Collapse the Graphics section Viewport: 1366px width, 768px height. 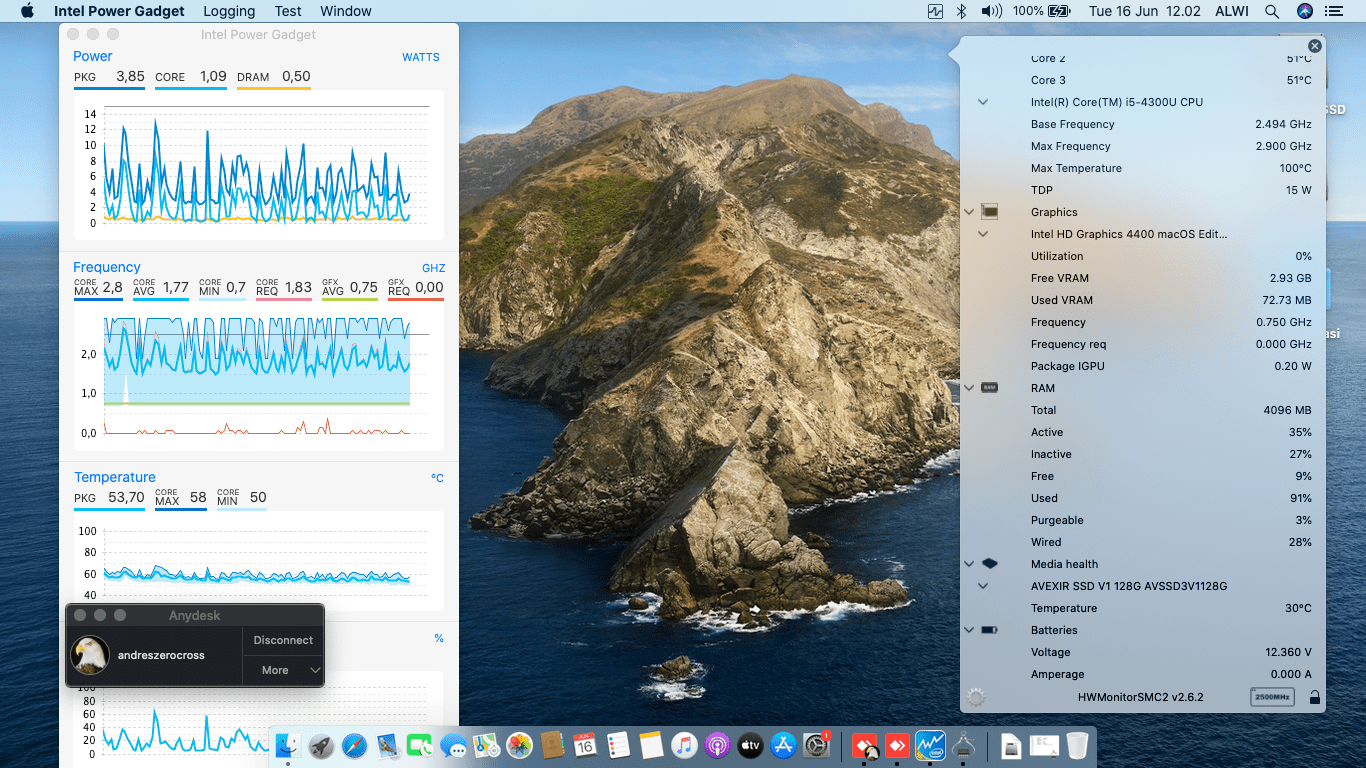click(x=968, y=212)
